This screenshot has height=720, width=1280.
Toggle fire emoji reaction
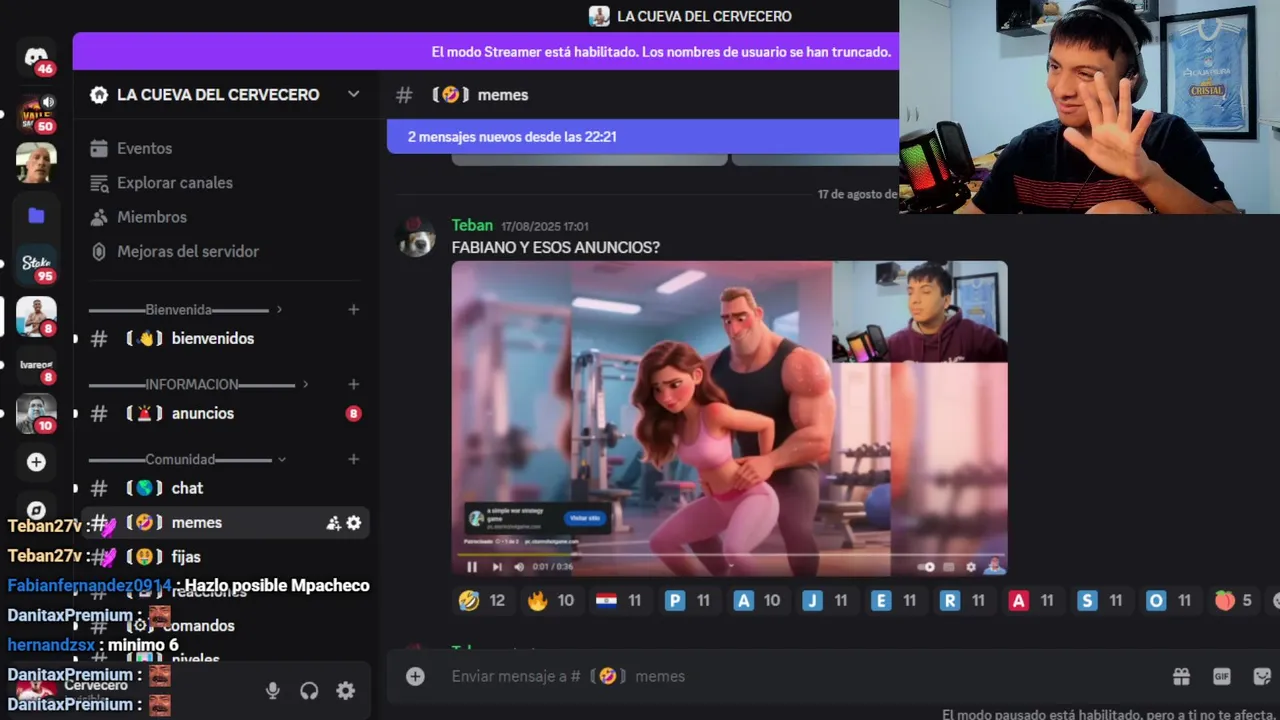point(550,601)
